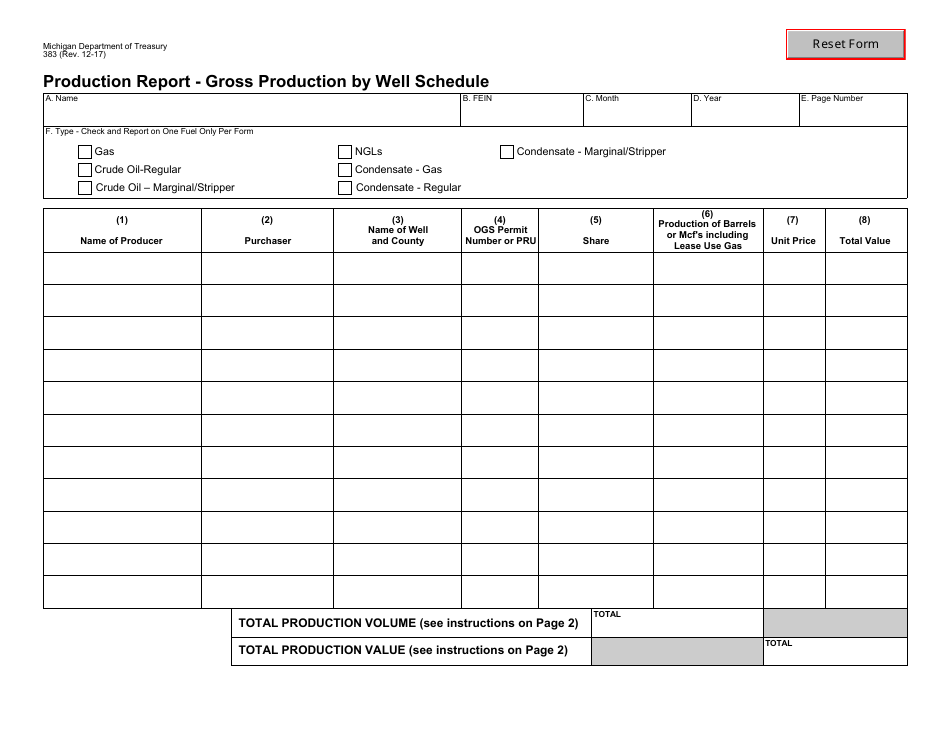
Task: Check the Condensate - Gas checkbox
Action: [347, 170]
